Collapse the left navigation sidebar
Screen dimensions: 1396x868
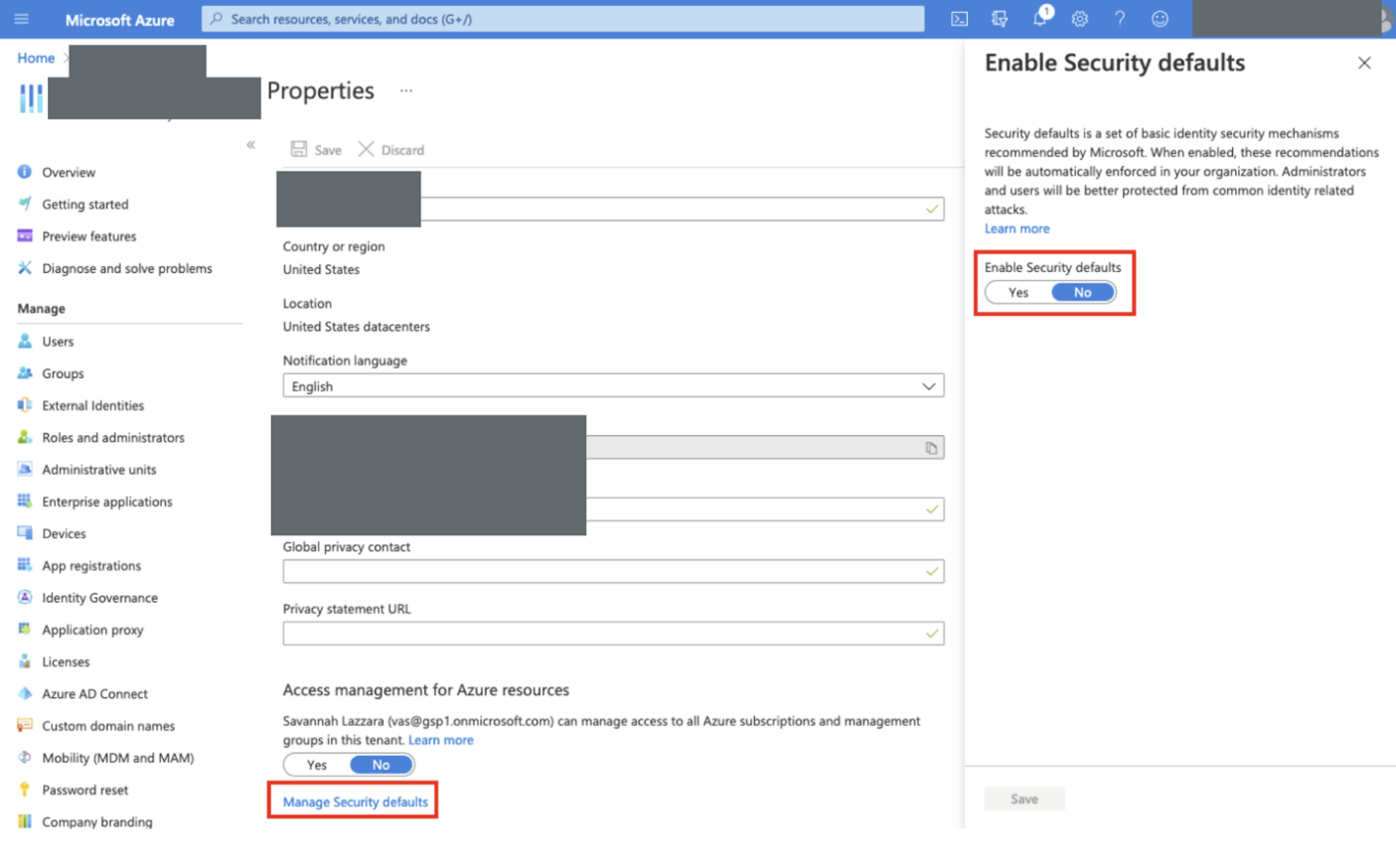pos(250,145)
